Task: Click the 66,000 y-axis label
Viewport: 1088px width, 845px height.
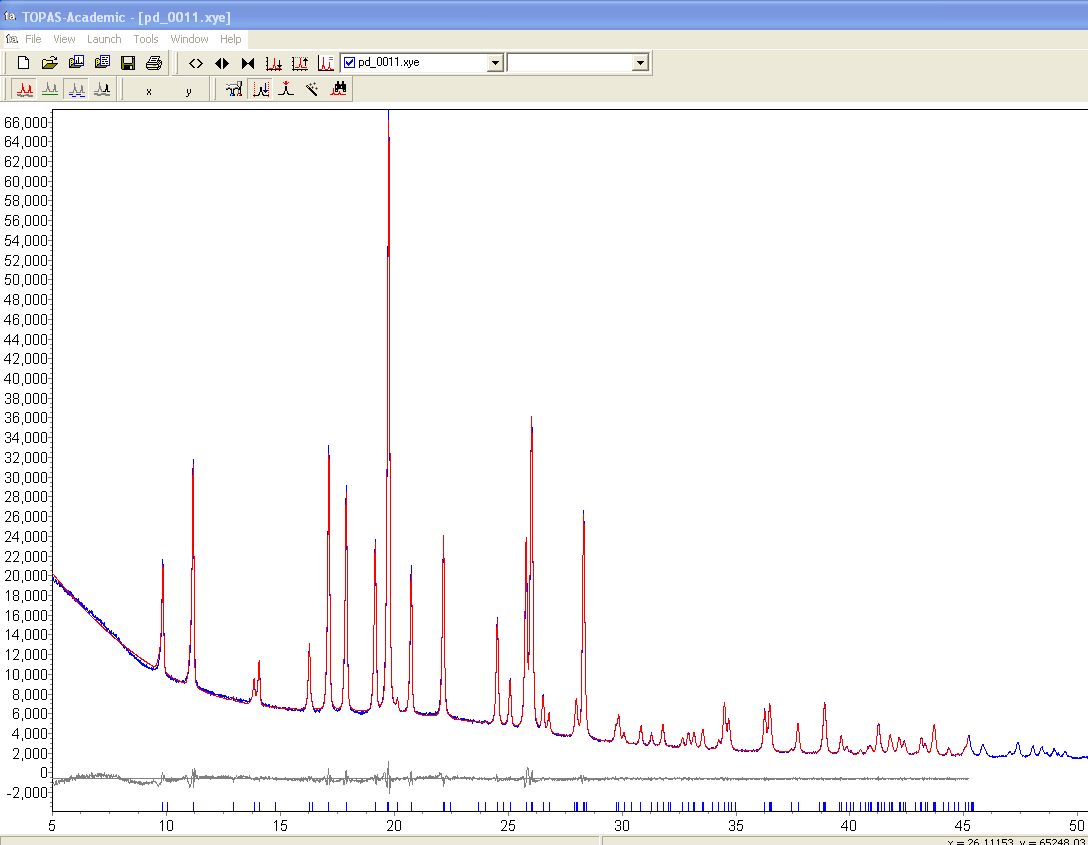Action: tap(26, 123)
